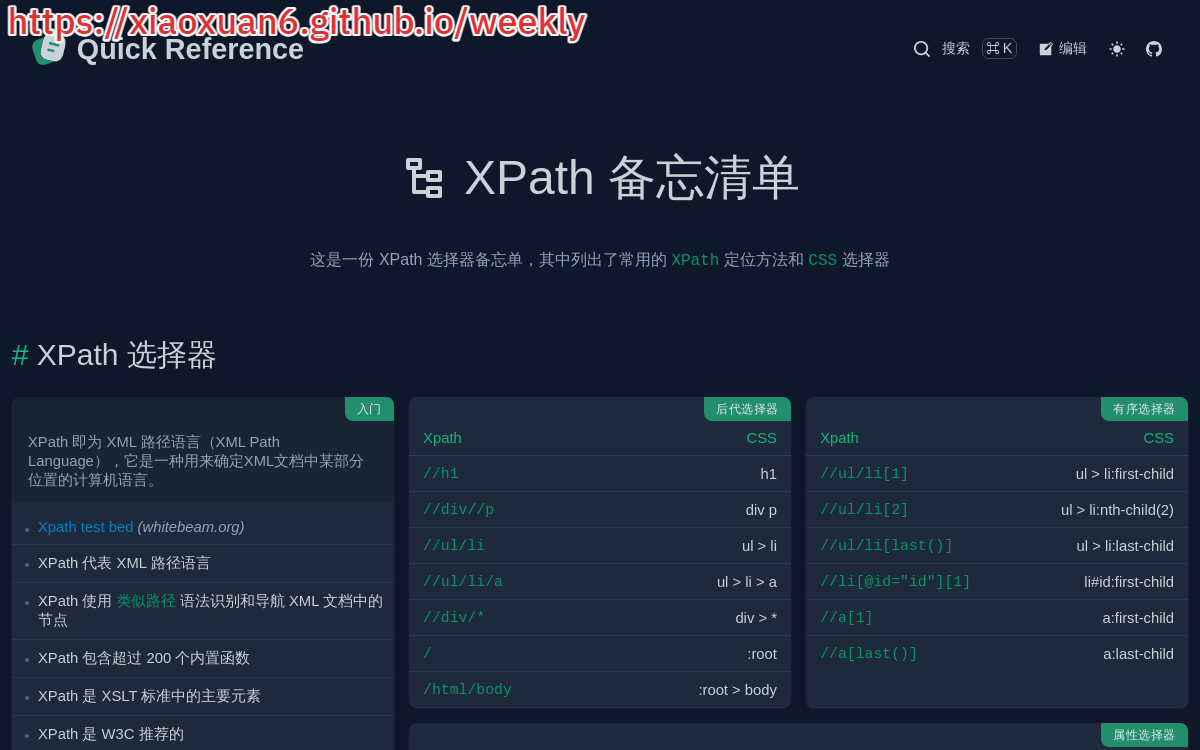1200x750 pixels.
Task: Click the XPath tree icon beside title
Action: click(424, 178)
